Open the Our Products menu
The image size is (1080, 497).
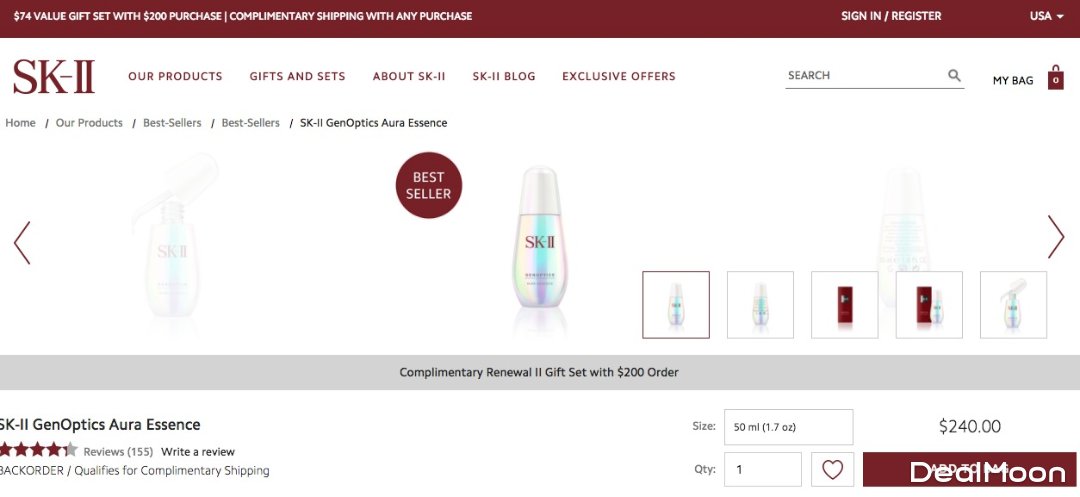point(175,76)
